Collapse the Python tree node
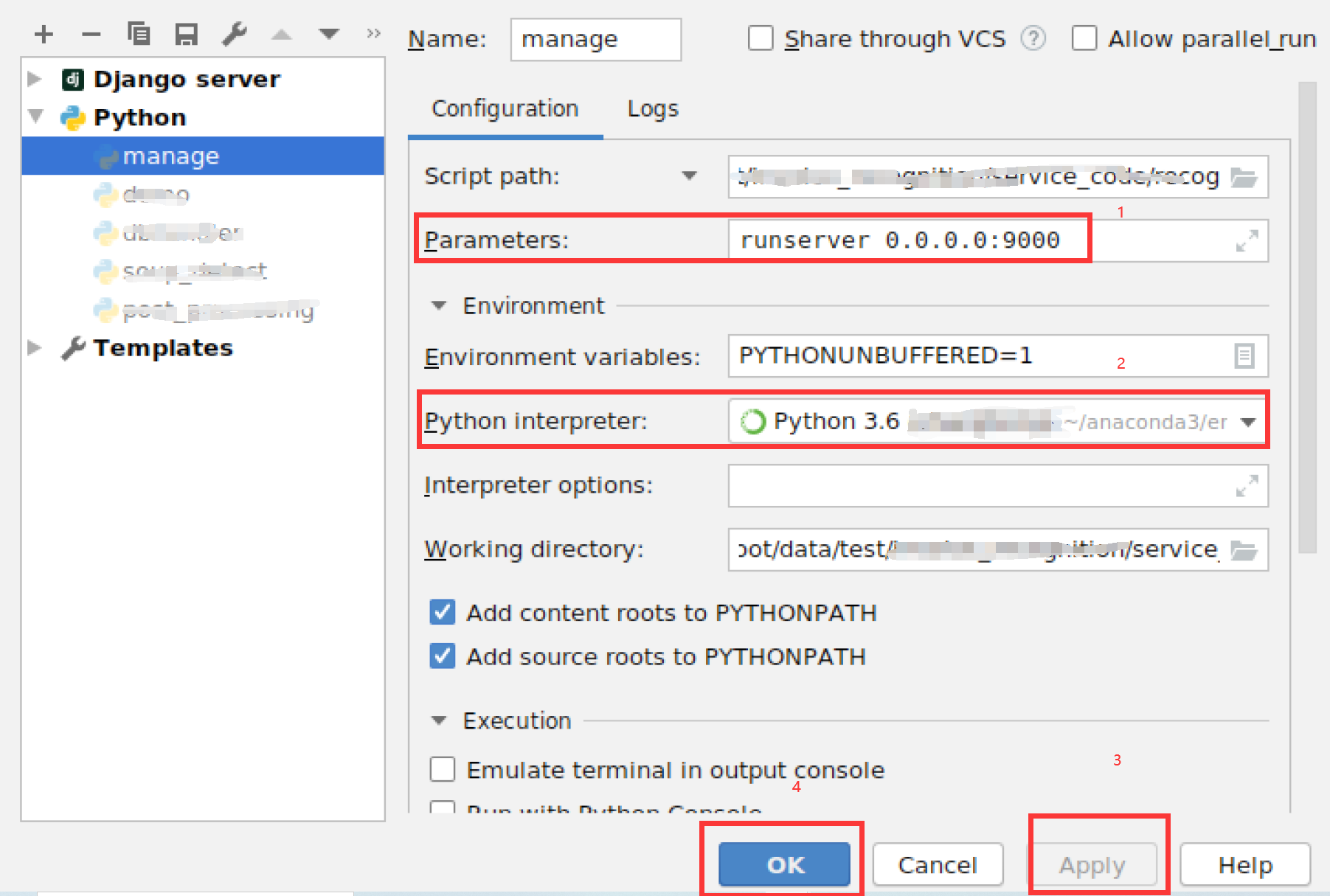 35,117
